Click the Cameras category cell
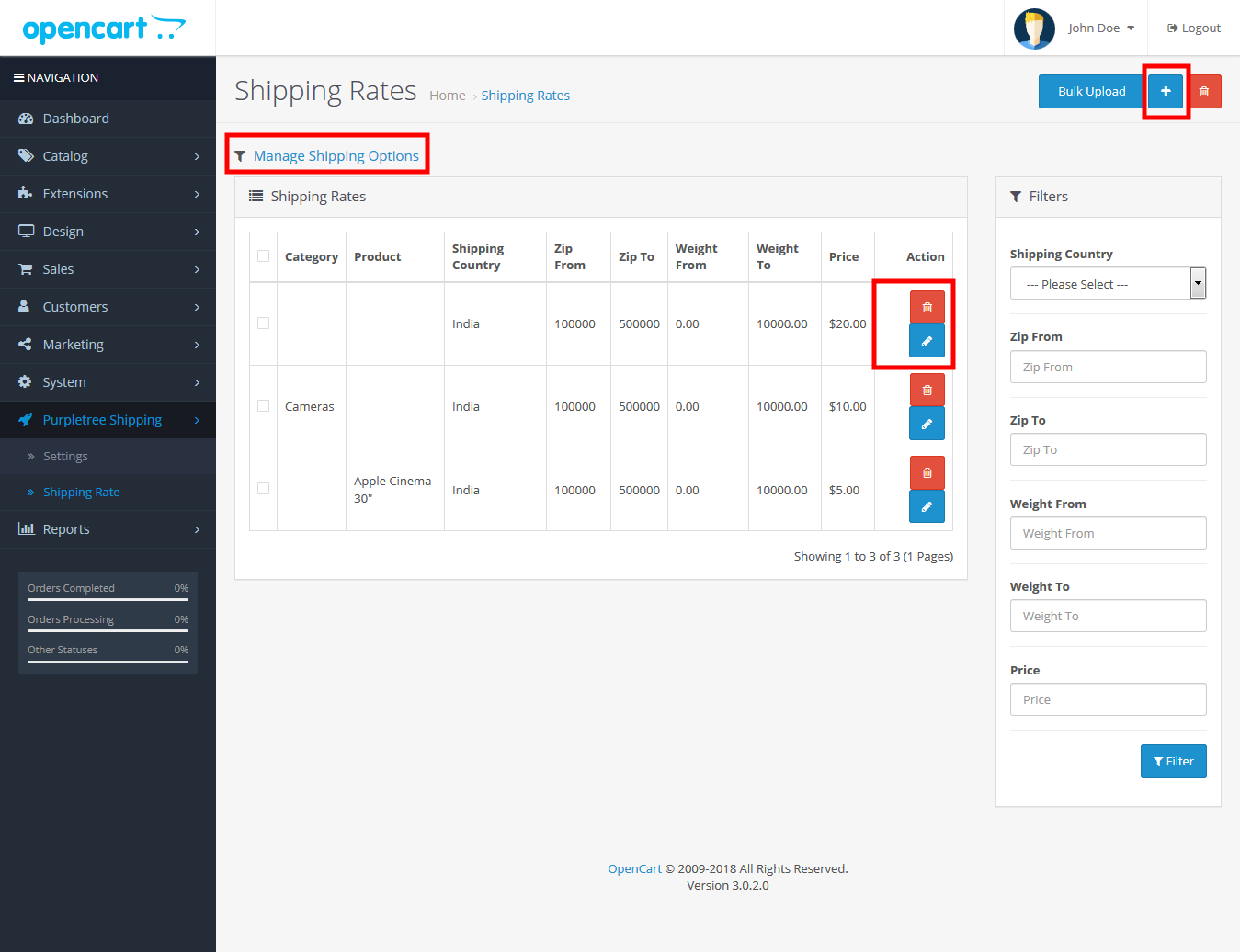The height and width of the screenshot is (952, 1240). coord(310,406)
